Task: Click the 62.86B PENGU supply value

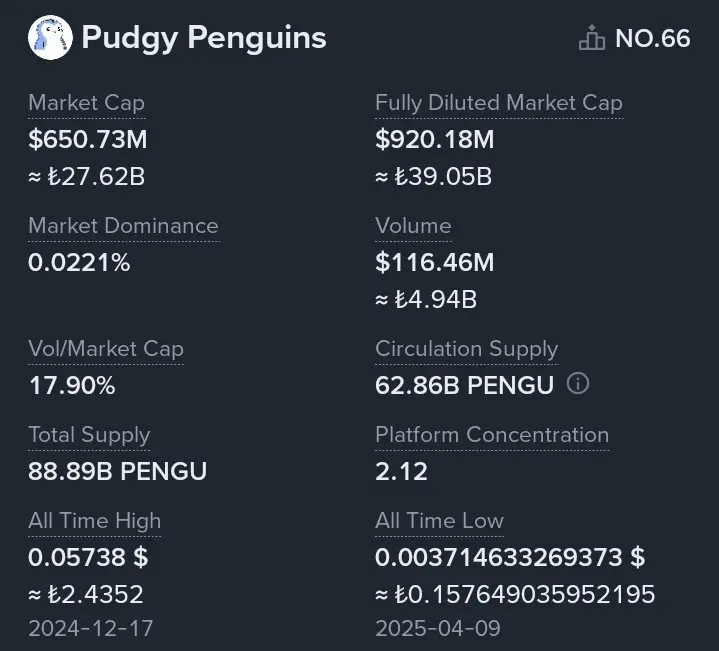Action: pyautogui.click(x=464, y=385)
